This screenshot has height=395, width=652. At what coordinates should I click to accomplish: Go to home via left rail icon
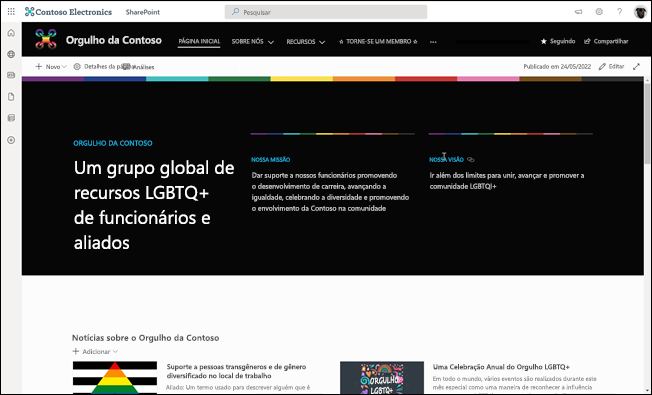(x=11, y=33)
